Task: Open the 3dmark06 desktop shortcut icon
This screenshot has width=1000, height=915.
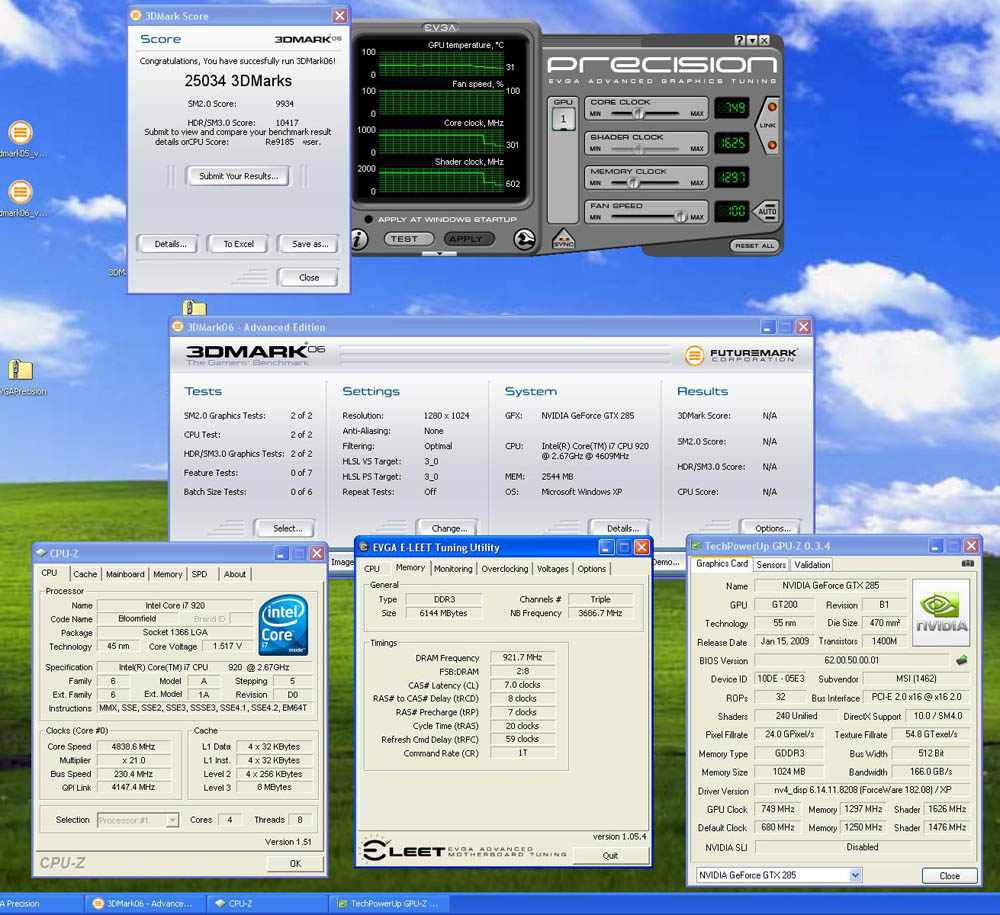Action: 20,192
